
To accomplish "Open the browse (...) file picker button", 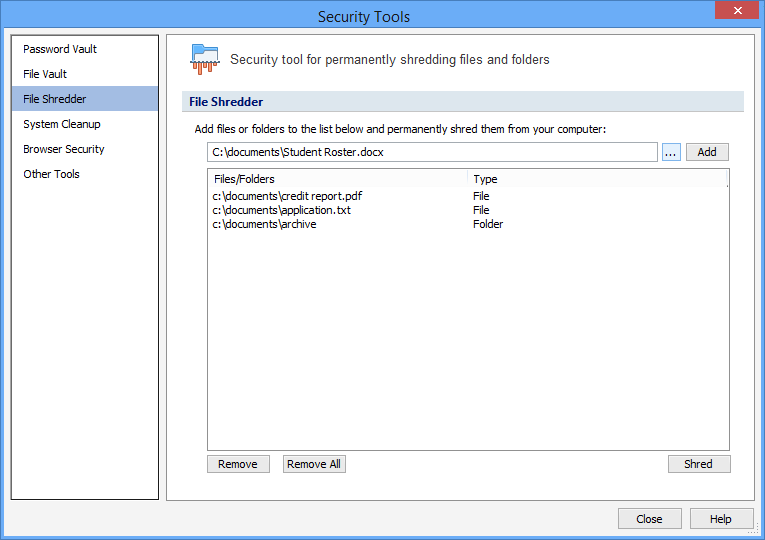I will pyautogui.click(x=671, y=152).
